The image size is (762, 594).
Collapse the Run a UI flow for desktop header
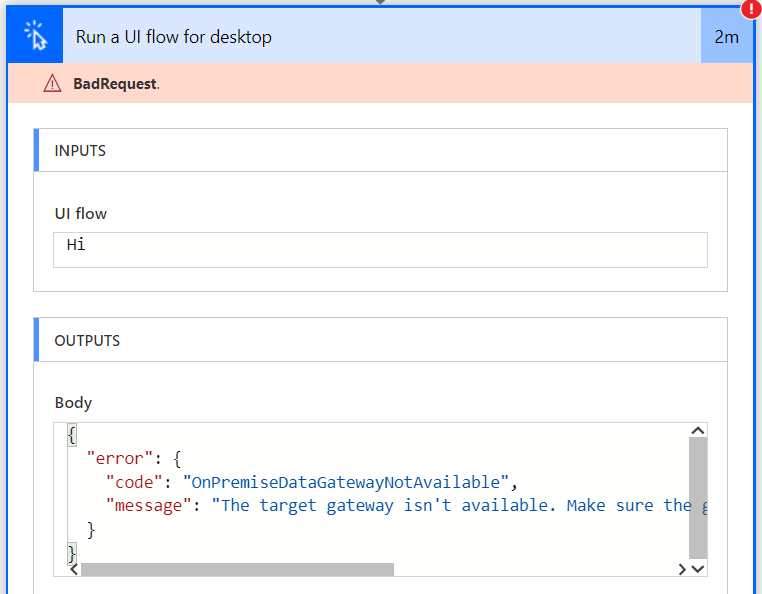[381, 36]
